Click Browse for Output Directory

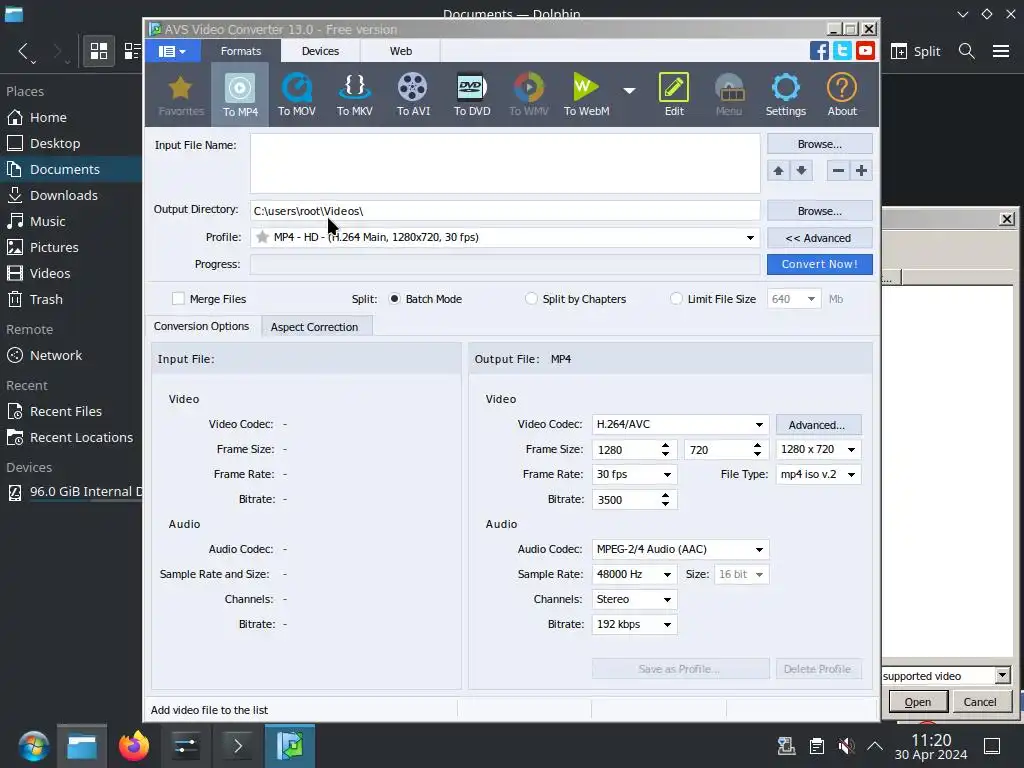(820, 211)
